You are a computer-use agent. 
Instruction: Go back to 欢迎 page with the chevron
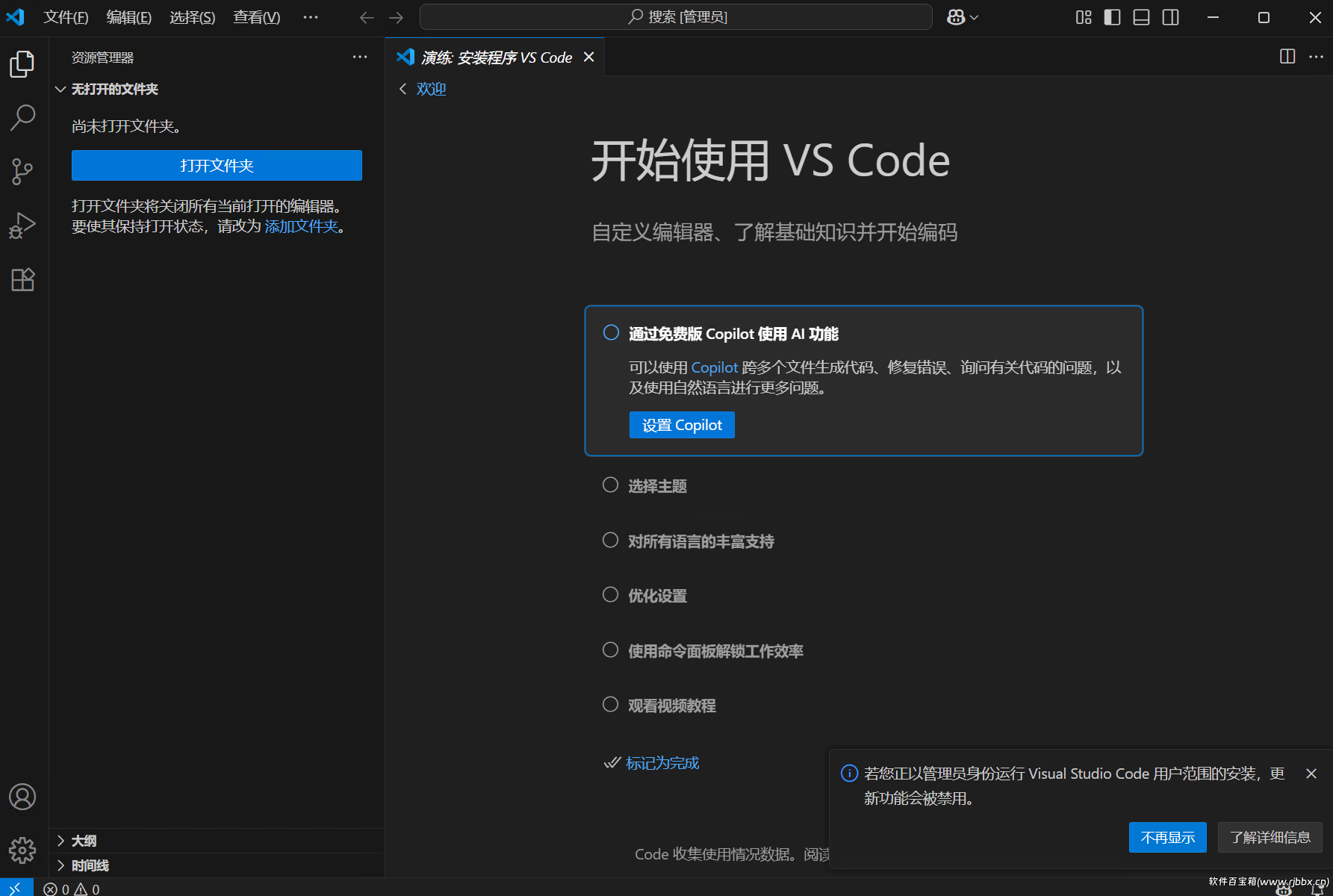coord(403,89)
